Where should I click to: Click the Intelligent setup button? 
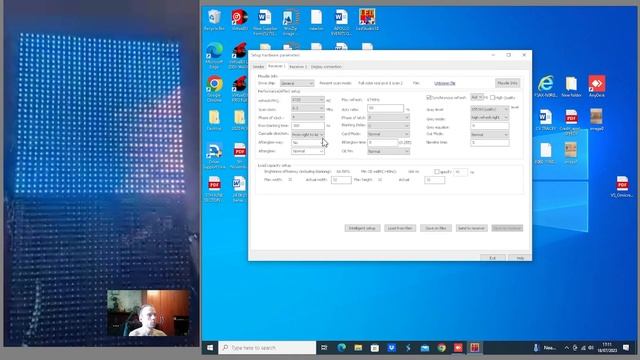coord(362,228)
